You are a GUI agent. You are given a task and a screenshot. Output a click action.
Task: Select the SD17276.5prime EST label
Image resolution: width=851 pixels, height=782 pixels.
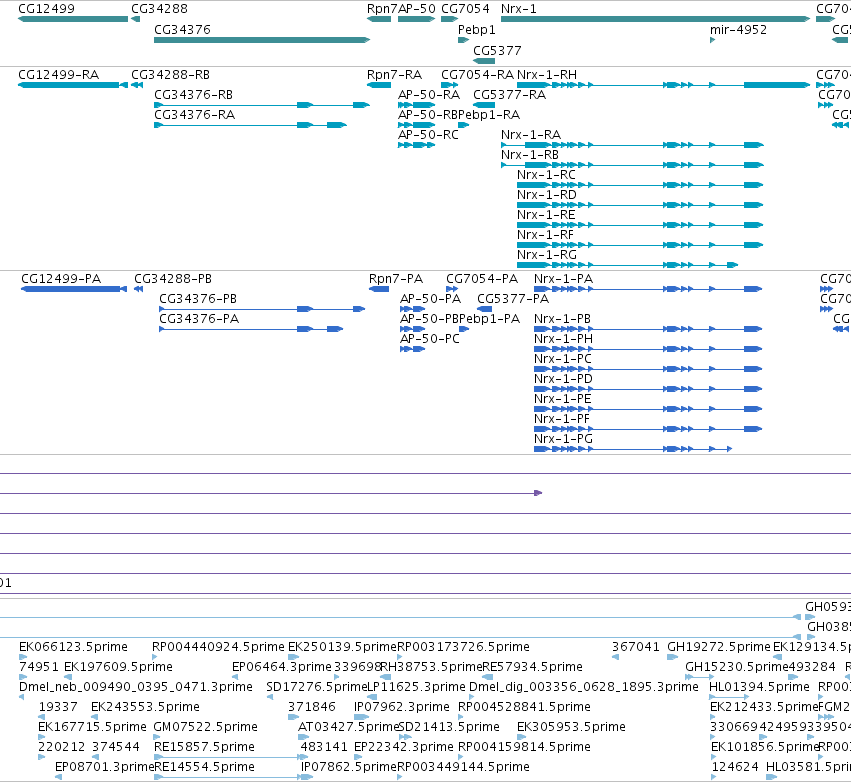point(317,686)
